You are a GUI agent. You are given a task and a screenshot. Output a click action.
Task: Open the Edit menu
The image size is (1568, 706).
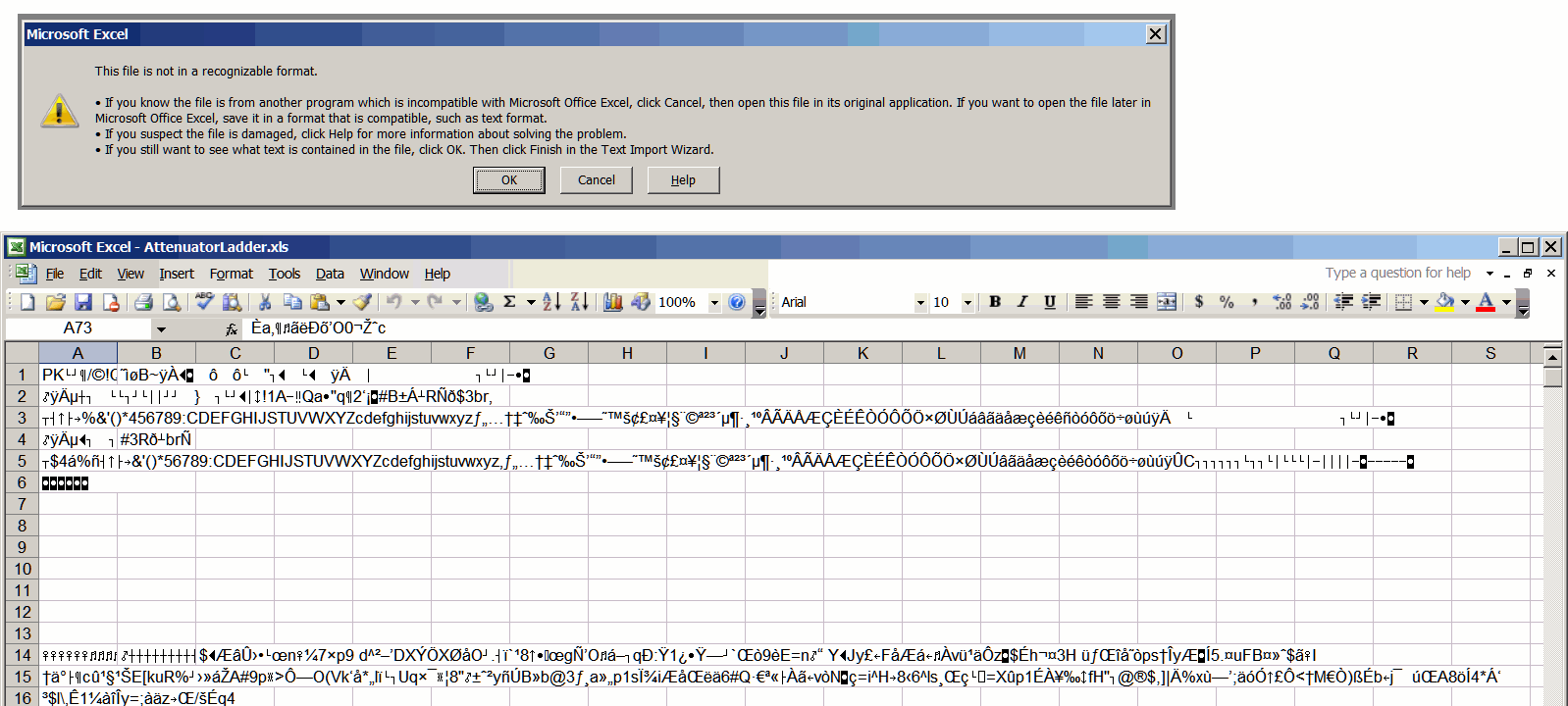click(x=90, y=274)
